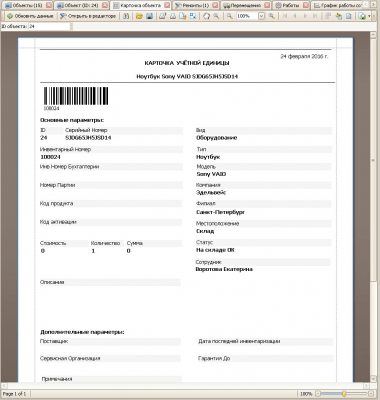Click the ID объекта input field
The width and height of the screenshot is (380, 400).
[x=49, y=26]
